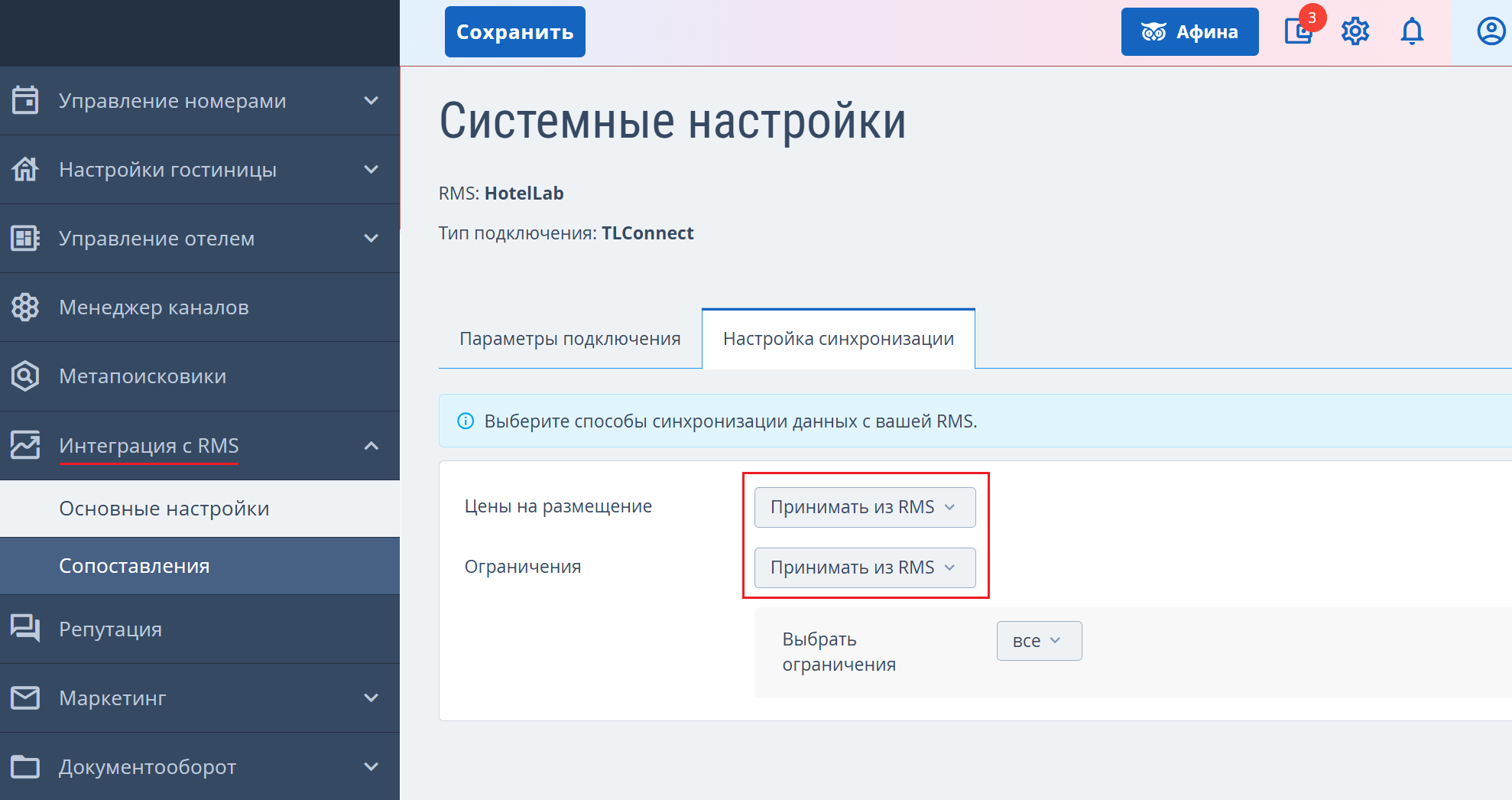Expand the Маркетинг chevron

coord(372,698)
